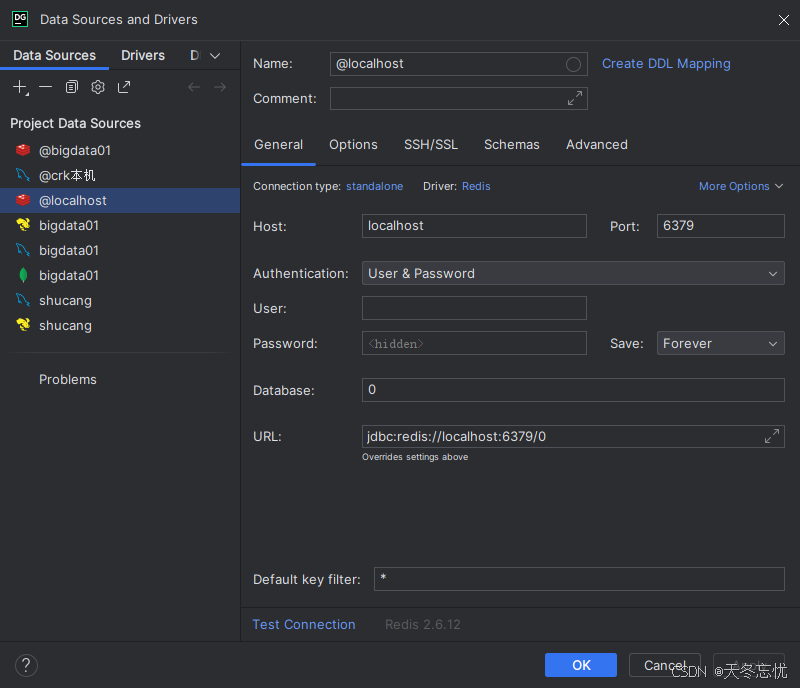Show hidden tabs chevron dropdown

215,56
